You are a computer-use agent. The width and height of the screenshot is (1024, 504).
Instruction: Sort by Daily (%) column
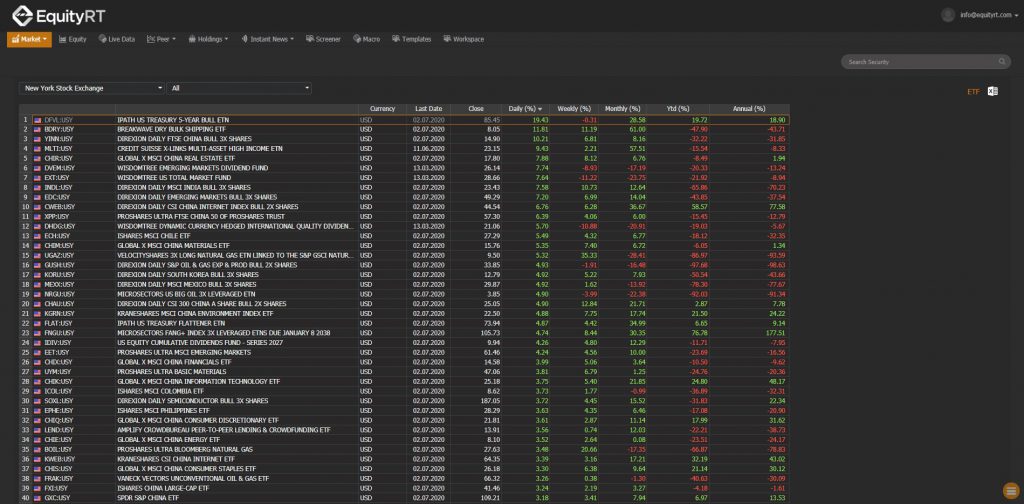(526, 109)
